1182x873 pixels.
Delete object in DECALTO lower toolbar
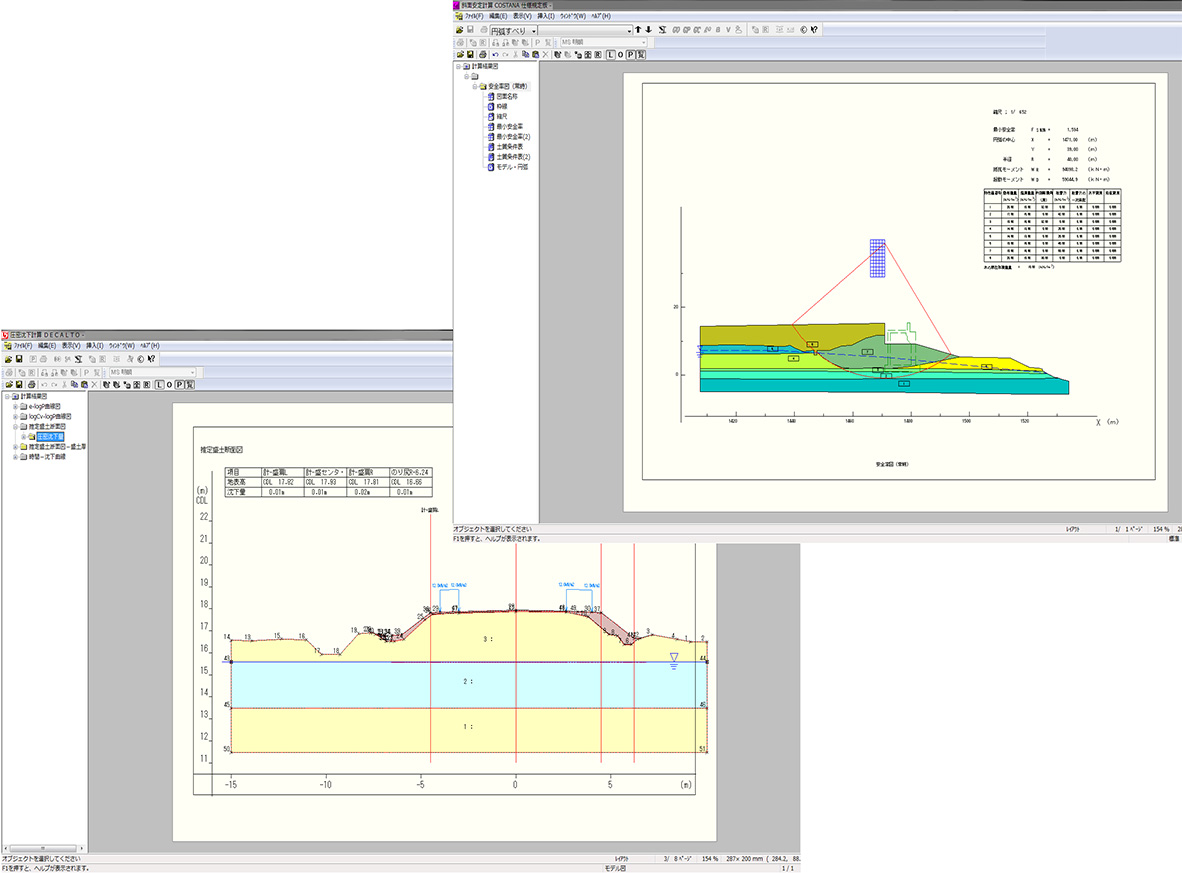pyautogui.click(x=94, y=384)
